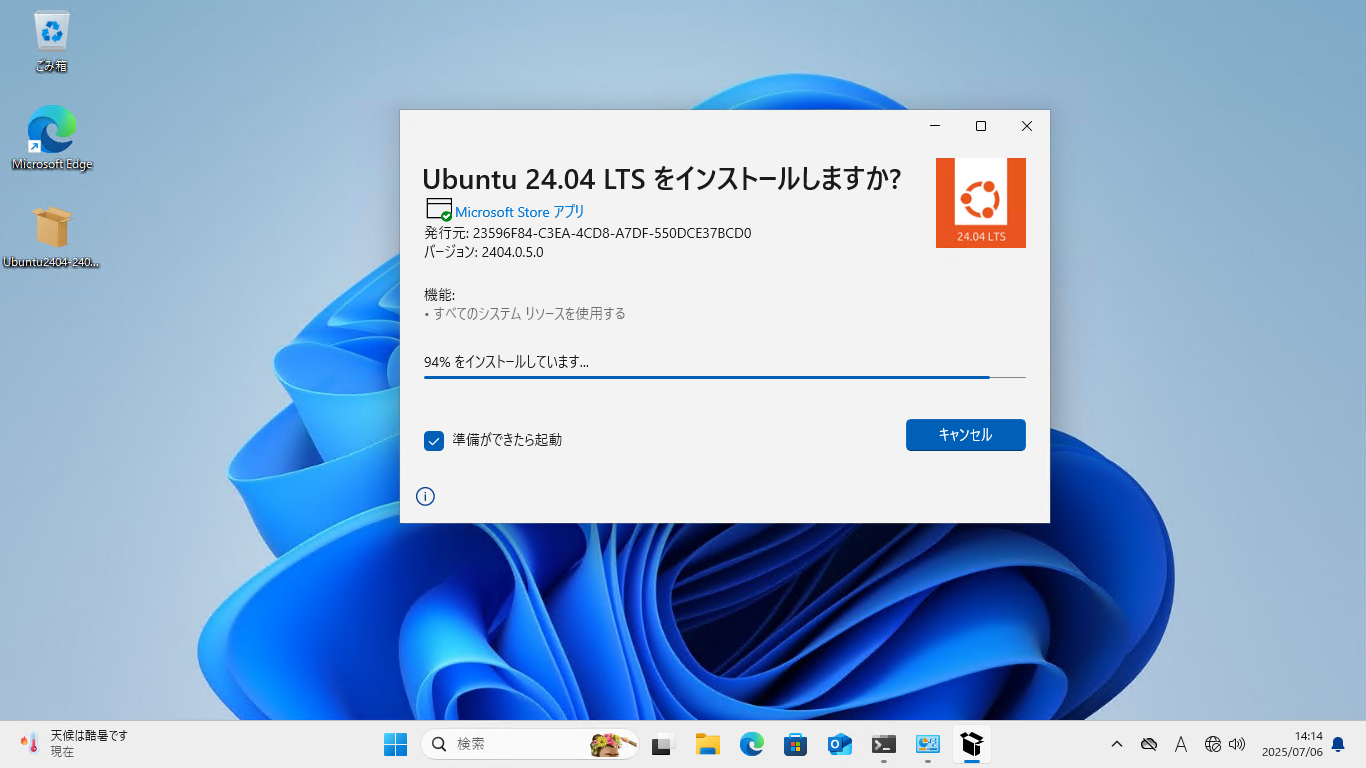The height and width of the screenshot is (768, 1366).
Task: Open Edge browser from taskbar
Action: point(752,744)
